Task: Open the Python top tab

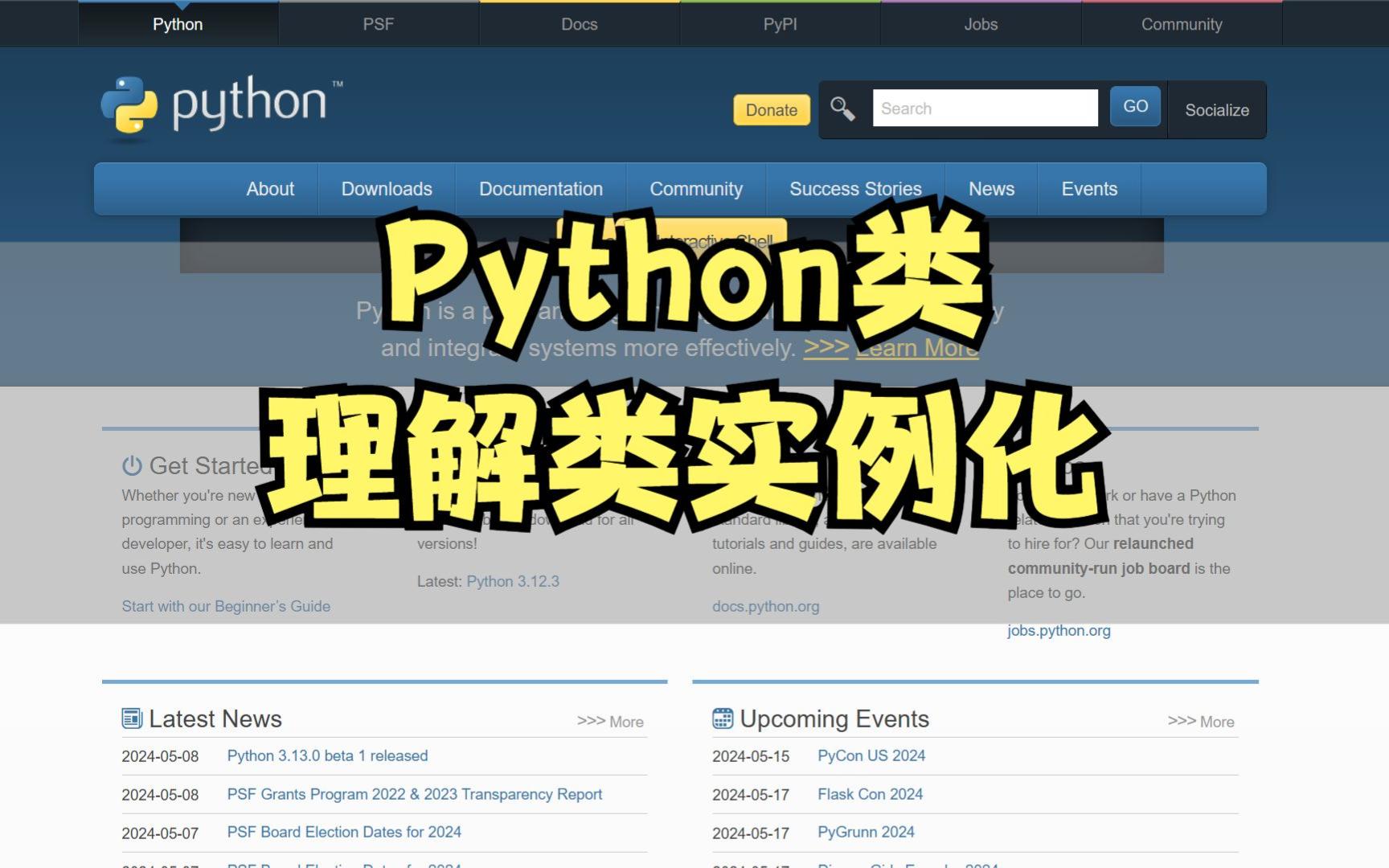Action: coord(178,24)
